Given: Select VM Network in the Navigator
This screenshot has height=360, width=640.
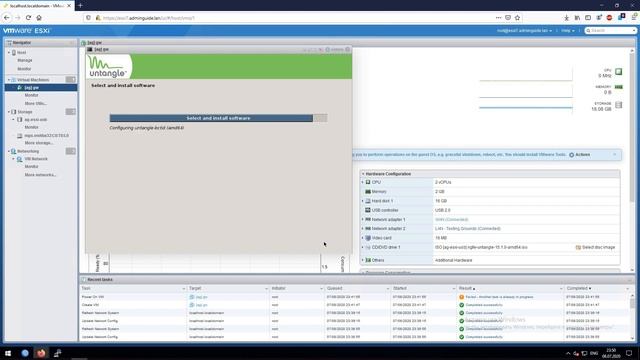Looking at the screenshot, I should click(36, 159).
